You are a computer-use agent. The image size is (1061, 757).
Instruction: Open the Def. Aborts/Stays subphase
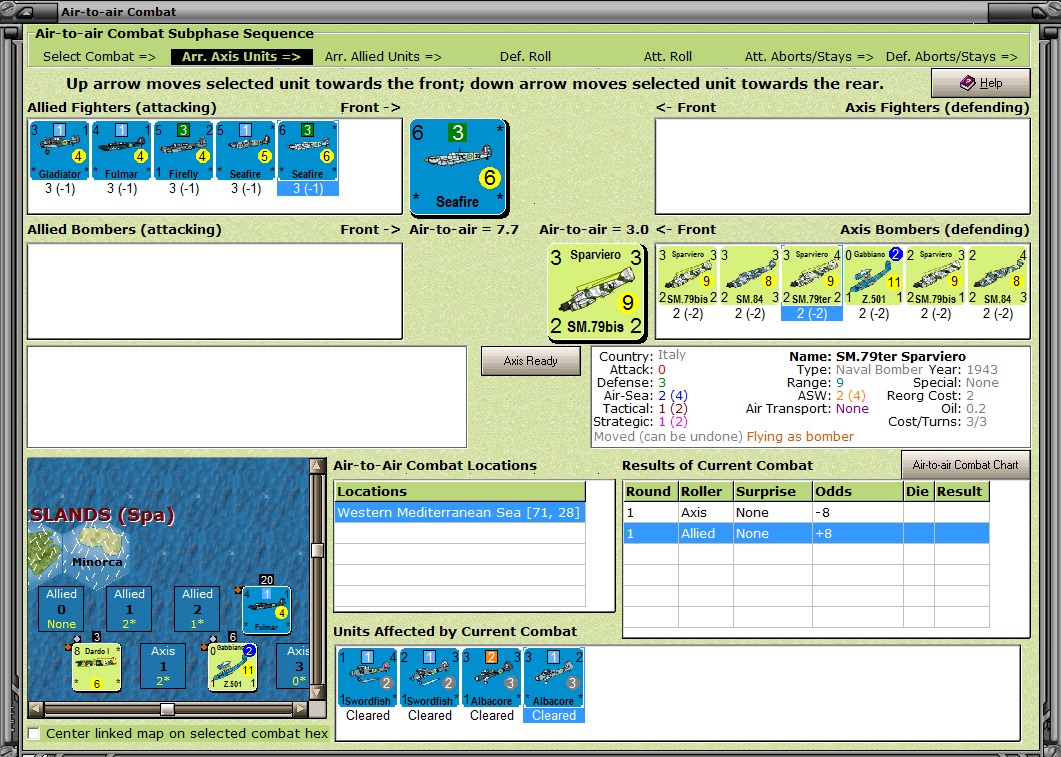pyautogui.click(x=951, y=57)
